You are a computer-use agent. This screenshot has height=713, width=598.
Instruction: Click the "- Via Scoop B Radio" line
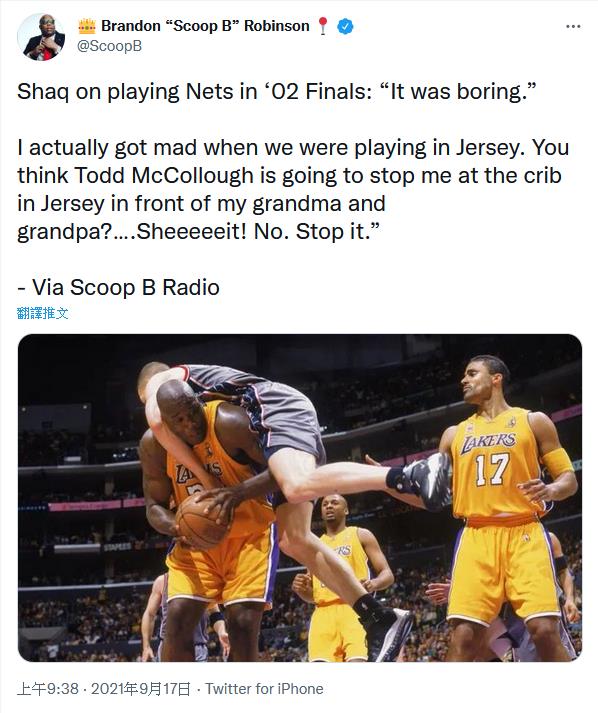[118, 287]
